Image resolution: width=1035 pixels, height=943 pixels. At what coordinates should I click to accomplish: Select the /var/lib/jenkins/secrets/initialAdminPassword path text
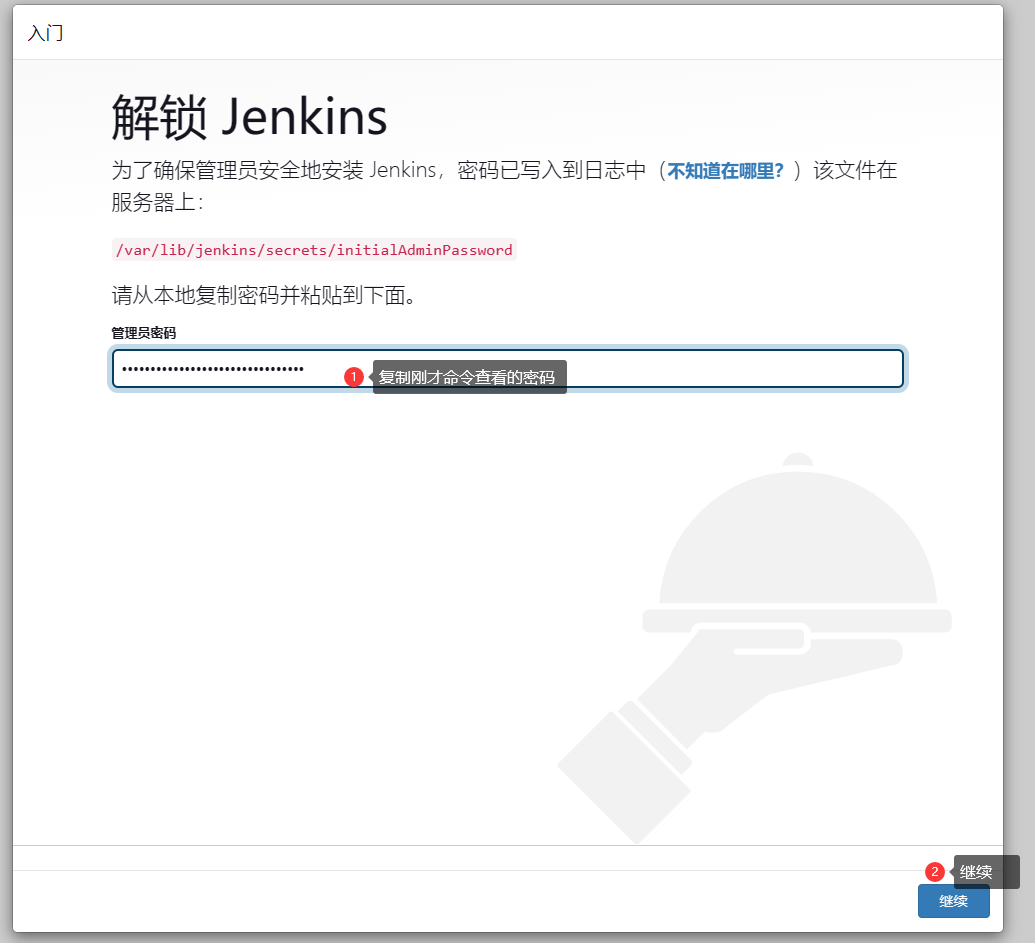314,250
